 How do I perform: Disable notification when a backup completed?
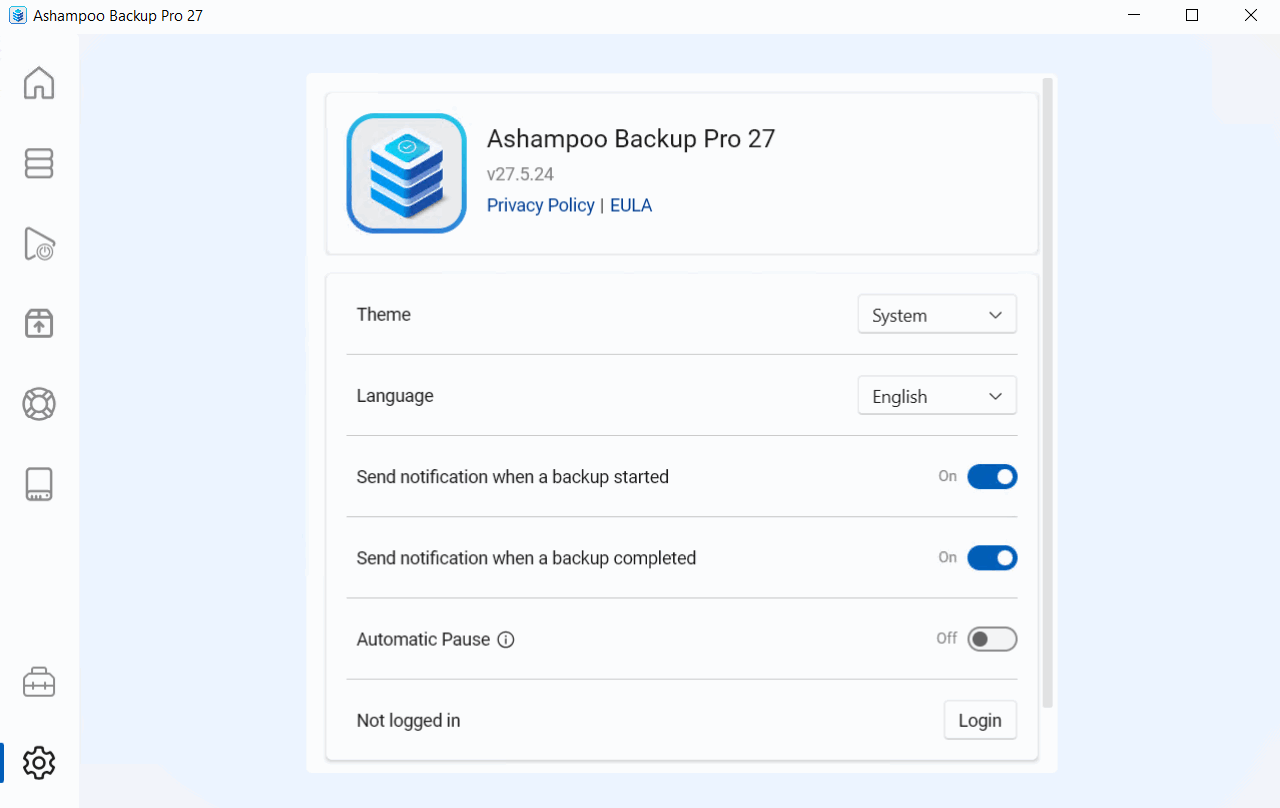pyautogui.click(x=992, y=558)
